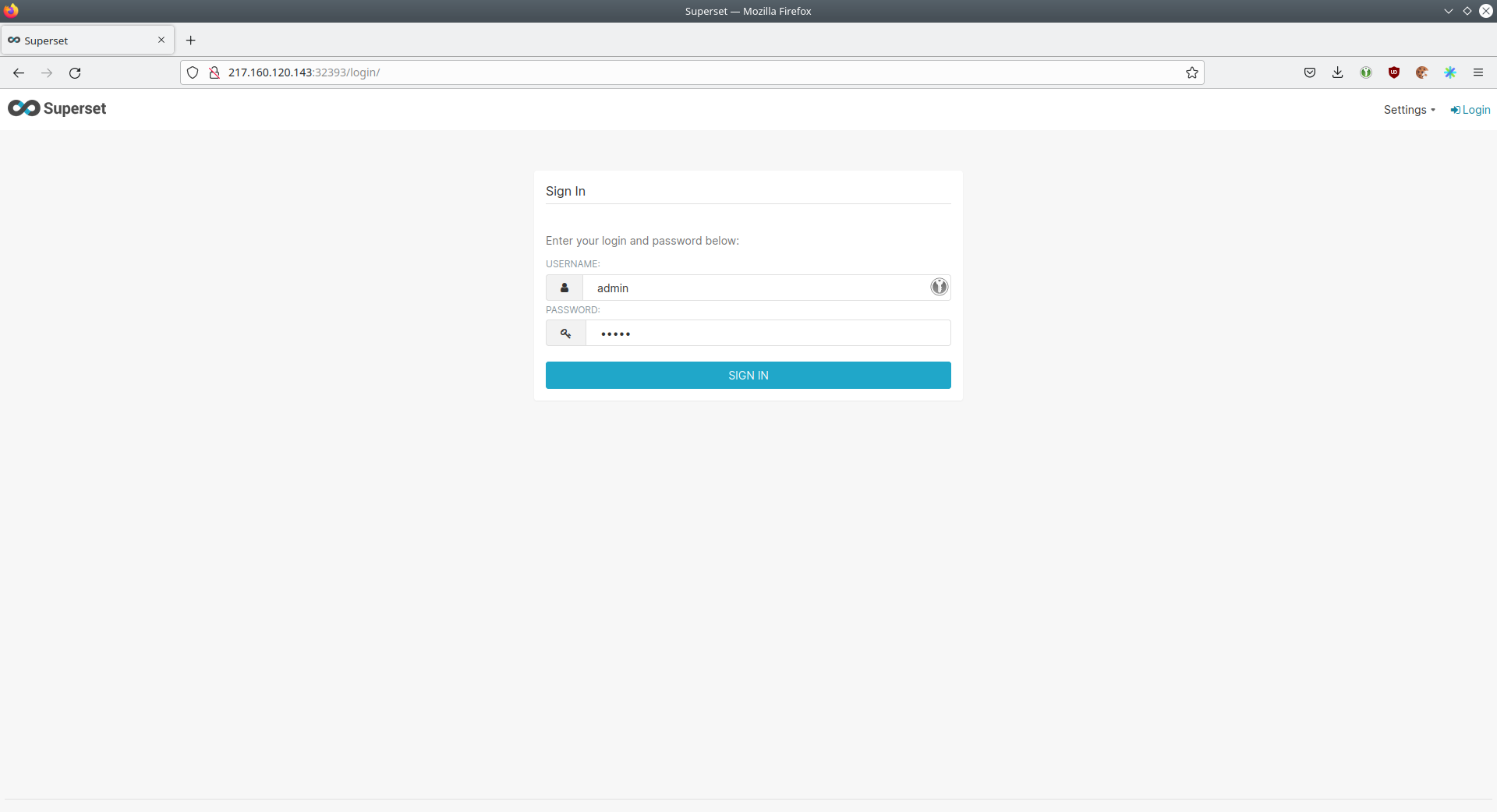Click the Superset logo in header
Viewport: 1497px width, 812px height.
tap(57, 108)
